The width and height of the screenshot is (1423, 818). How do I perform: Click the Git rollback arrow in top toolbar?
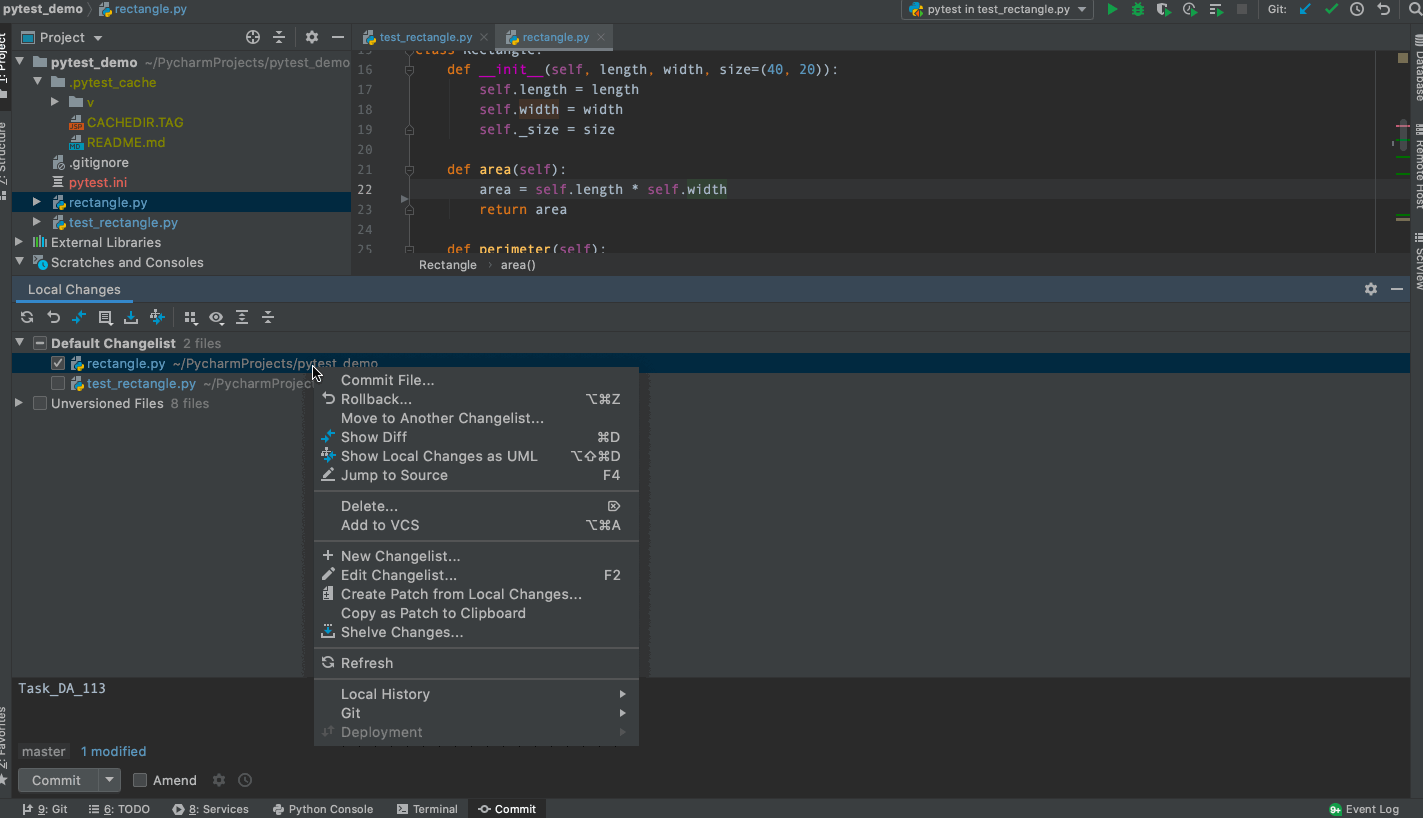tap(1384, 9)
